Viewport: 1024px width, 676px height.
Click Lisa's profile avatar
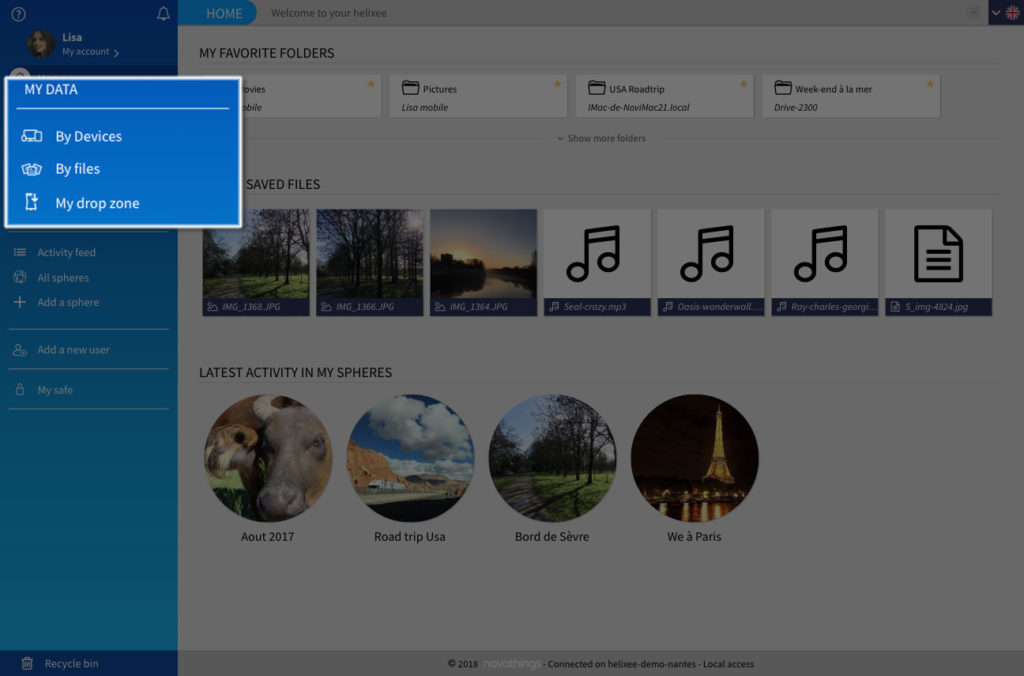click(40, 44)
